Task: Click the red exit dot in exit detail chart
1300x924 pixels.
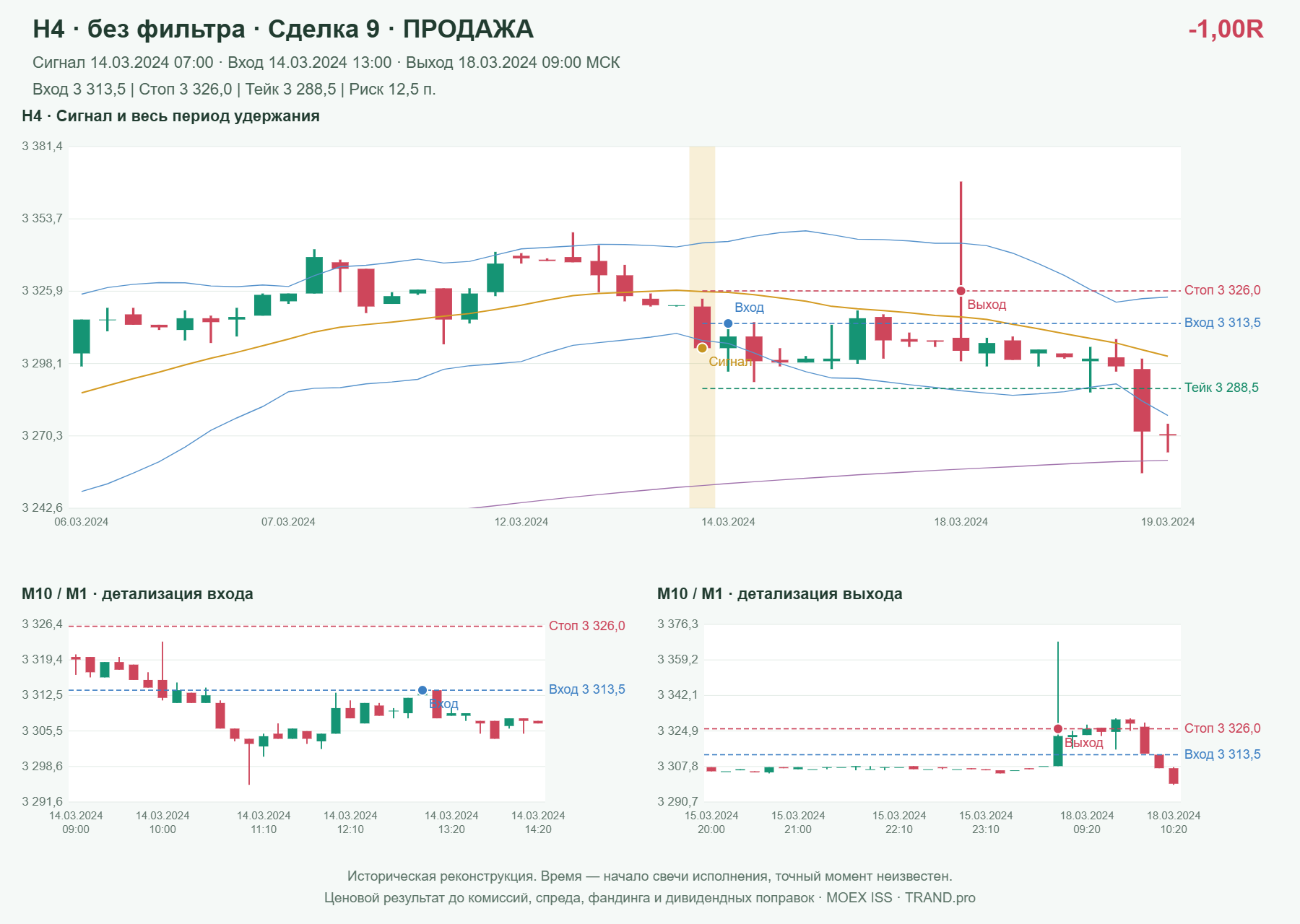Action: tap(1058, 728)
